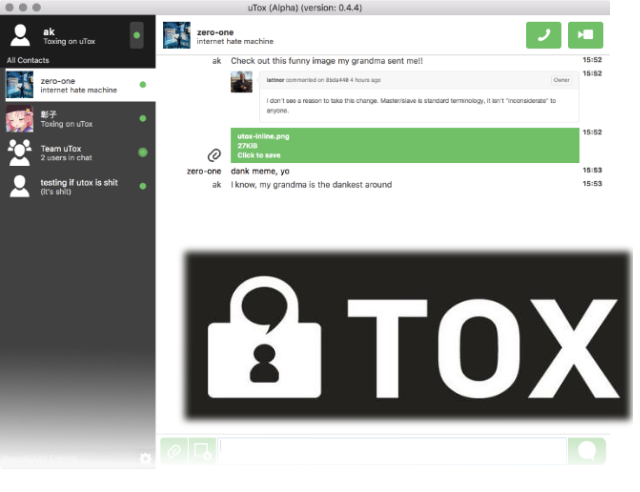This screenshot has height=492, width=640.
Task: Open the Team uTox group chat
Action: coord(80,153)
